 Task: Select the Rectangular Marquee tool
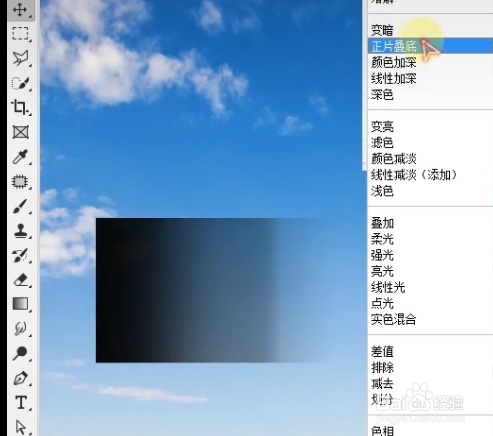20,33
